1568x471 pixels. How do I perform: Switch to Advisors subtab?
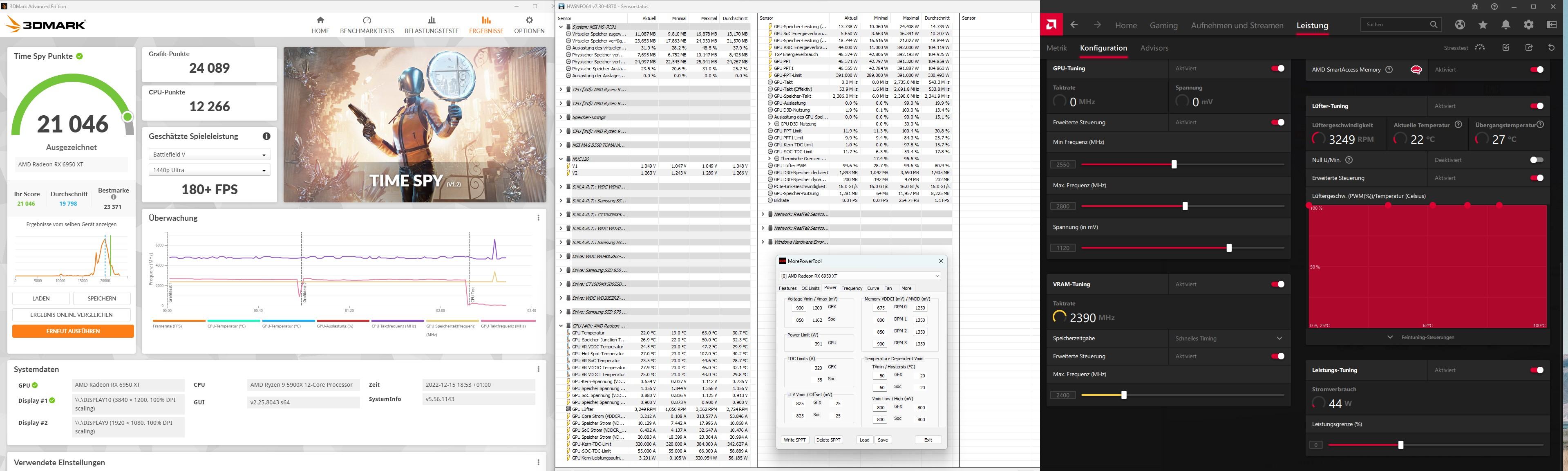[1154, 48]
